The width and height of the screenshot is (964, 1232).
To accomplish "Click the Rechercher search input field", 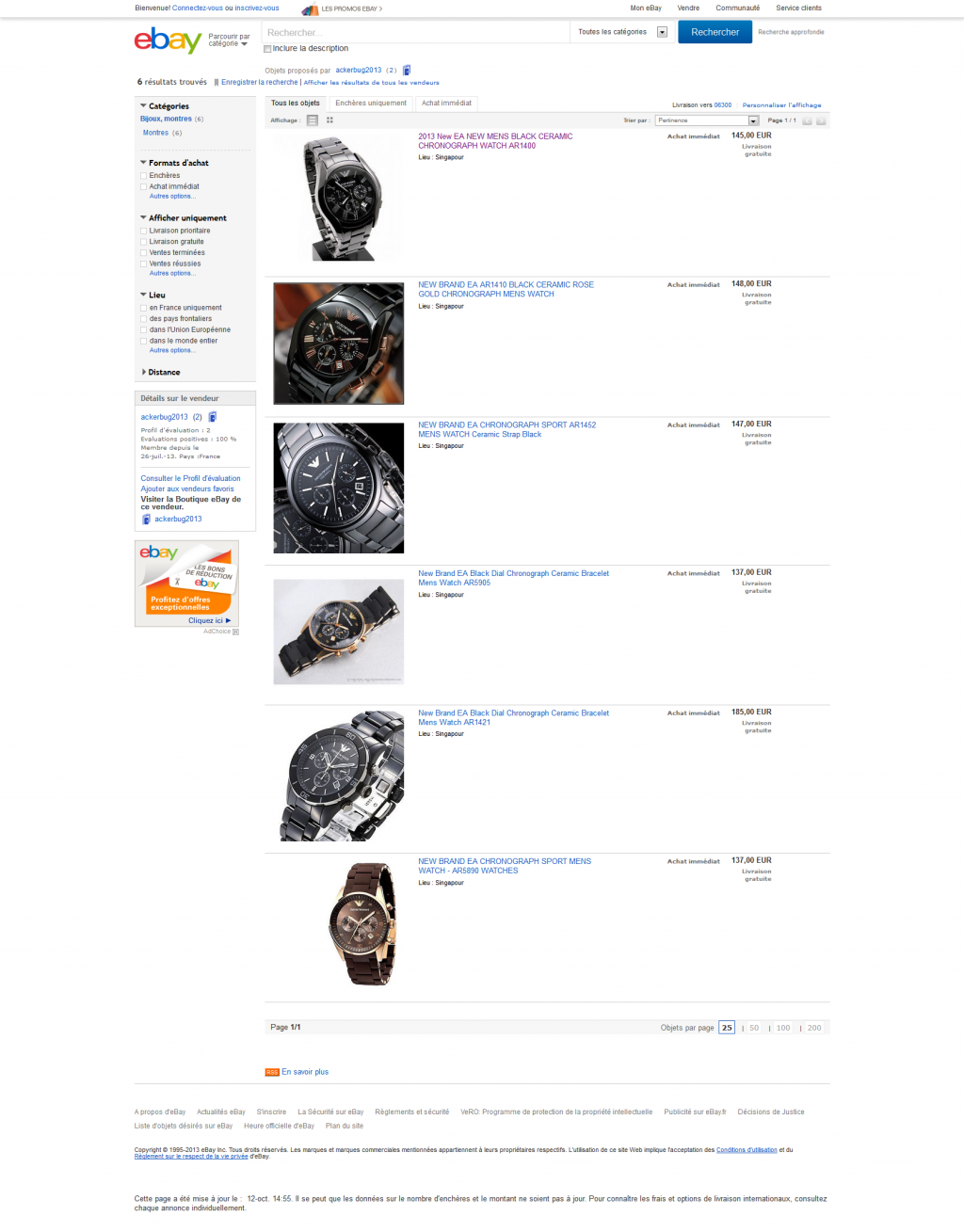I will (415, 32).
